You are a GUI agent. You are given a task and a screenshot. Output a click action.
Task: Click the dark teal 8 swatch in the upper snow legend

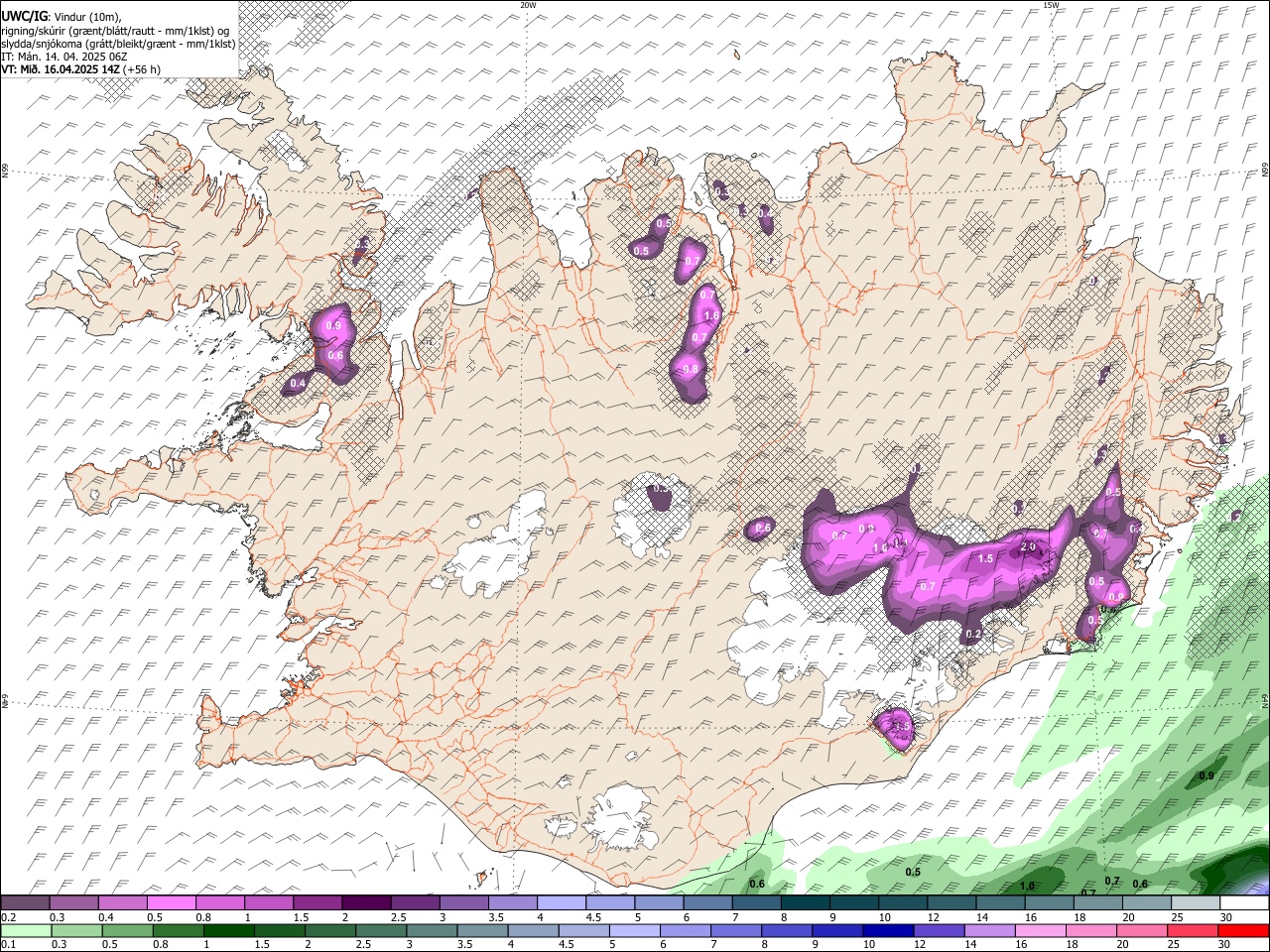tap(806, 903)
